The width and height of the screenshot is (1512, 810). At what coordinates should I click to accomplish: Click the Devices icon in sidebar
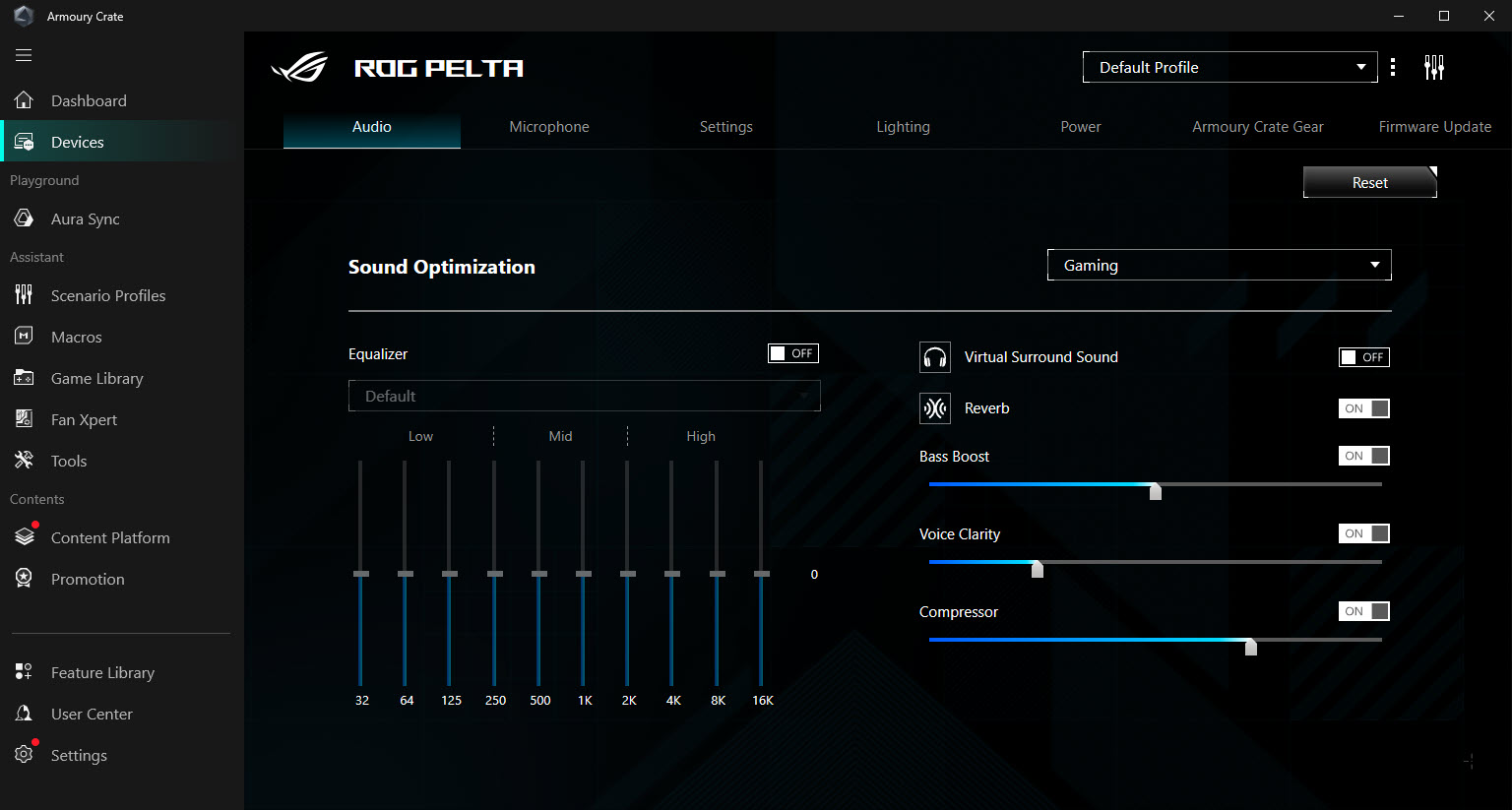[x=25, y=142]
